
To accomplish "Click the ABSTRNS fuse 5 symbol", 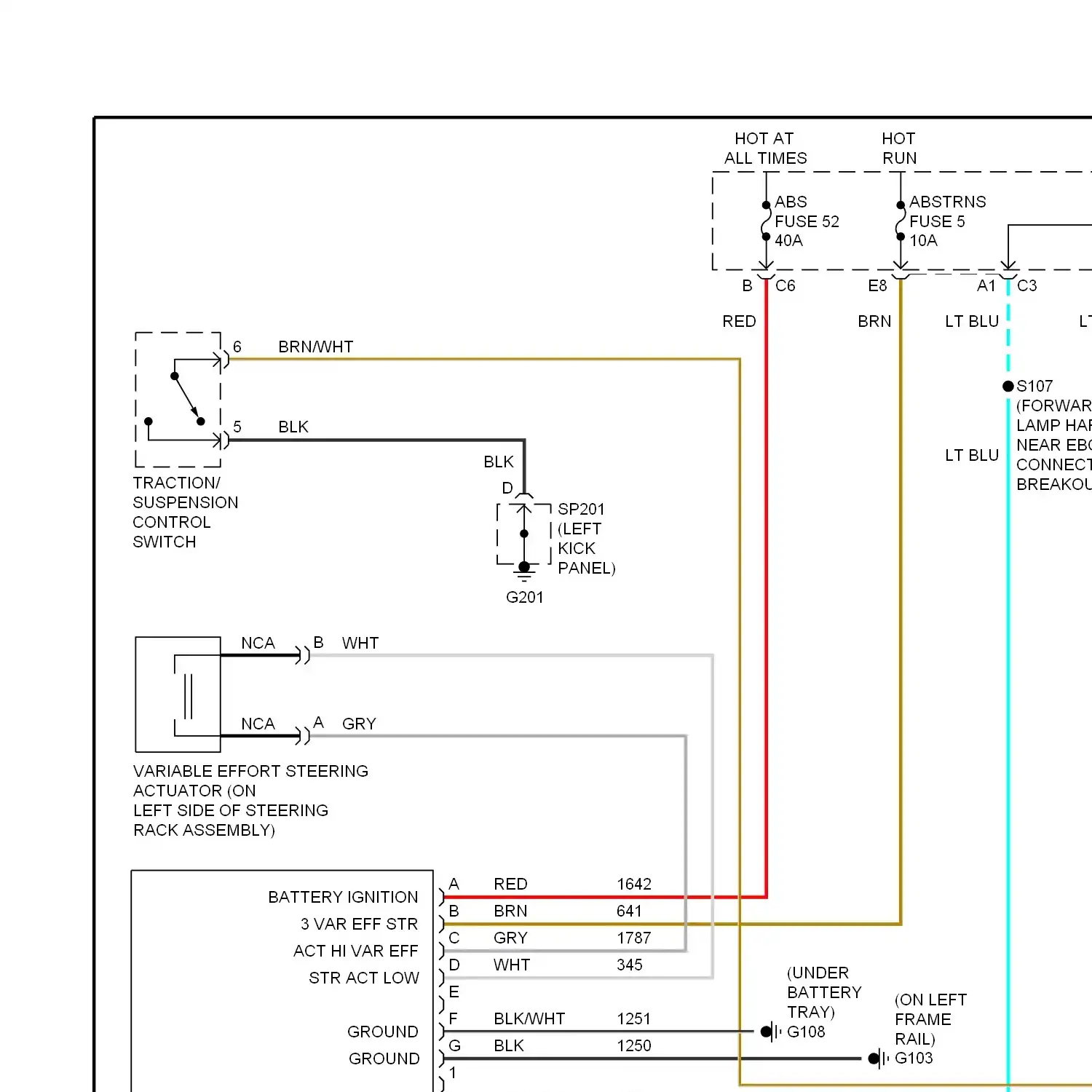I will (901, 221).
